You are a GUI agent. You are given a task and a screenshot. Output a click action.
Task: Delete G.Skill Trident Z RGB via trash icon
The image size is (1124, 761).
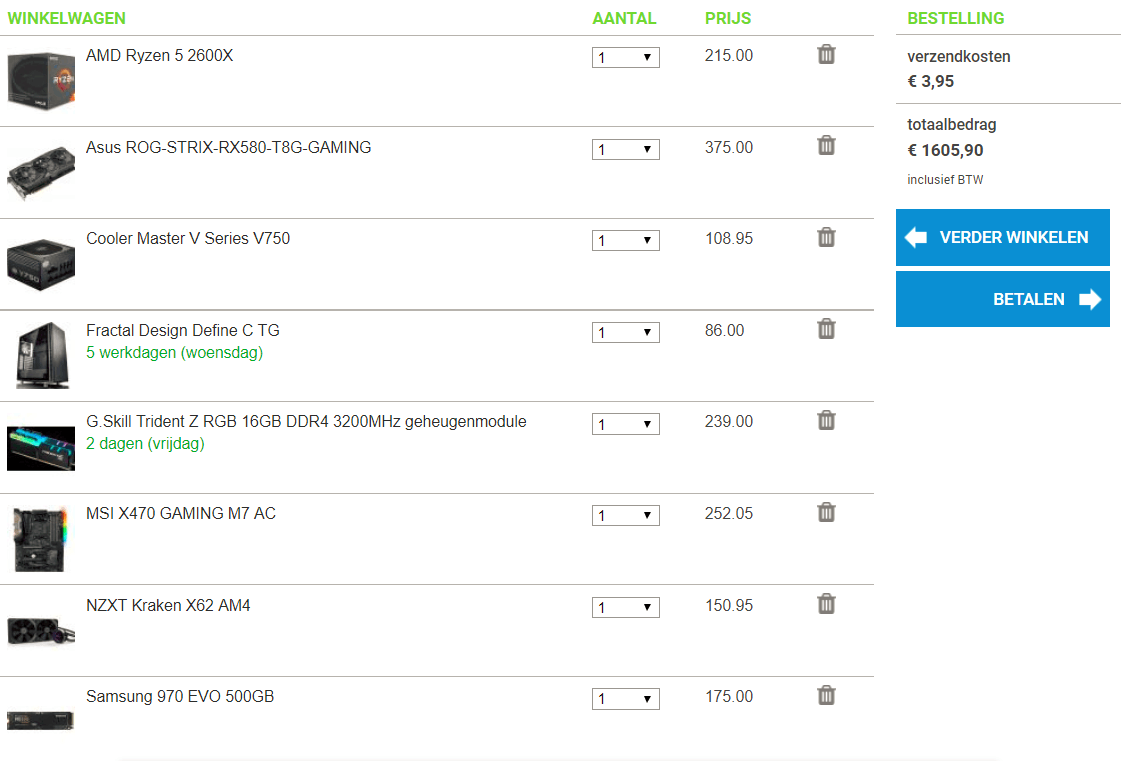827,421
